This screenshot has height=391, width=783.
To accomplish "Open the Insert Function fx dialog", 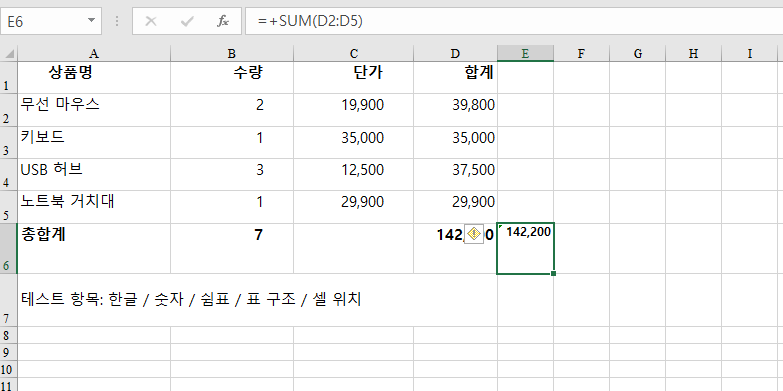I will (x=223, y=21).
